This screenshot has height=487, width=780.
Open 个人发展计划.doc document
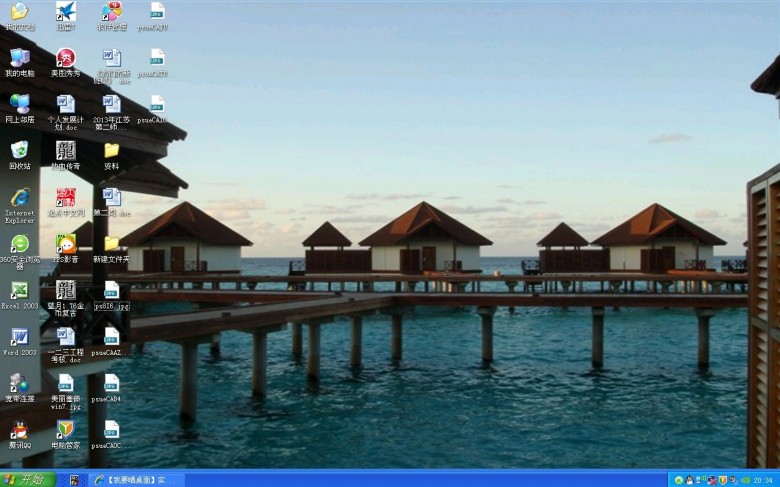(65, 104)
